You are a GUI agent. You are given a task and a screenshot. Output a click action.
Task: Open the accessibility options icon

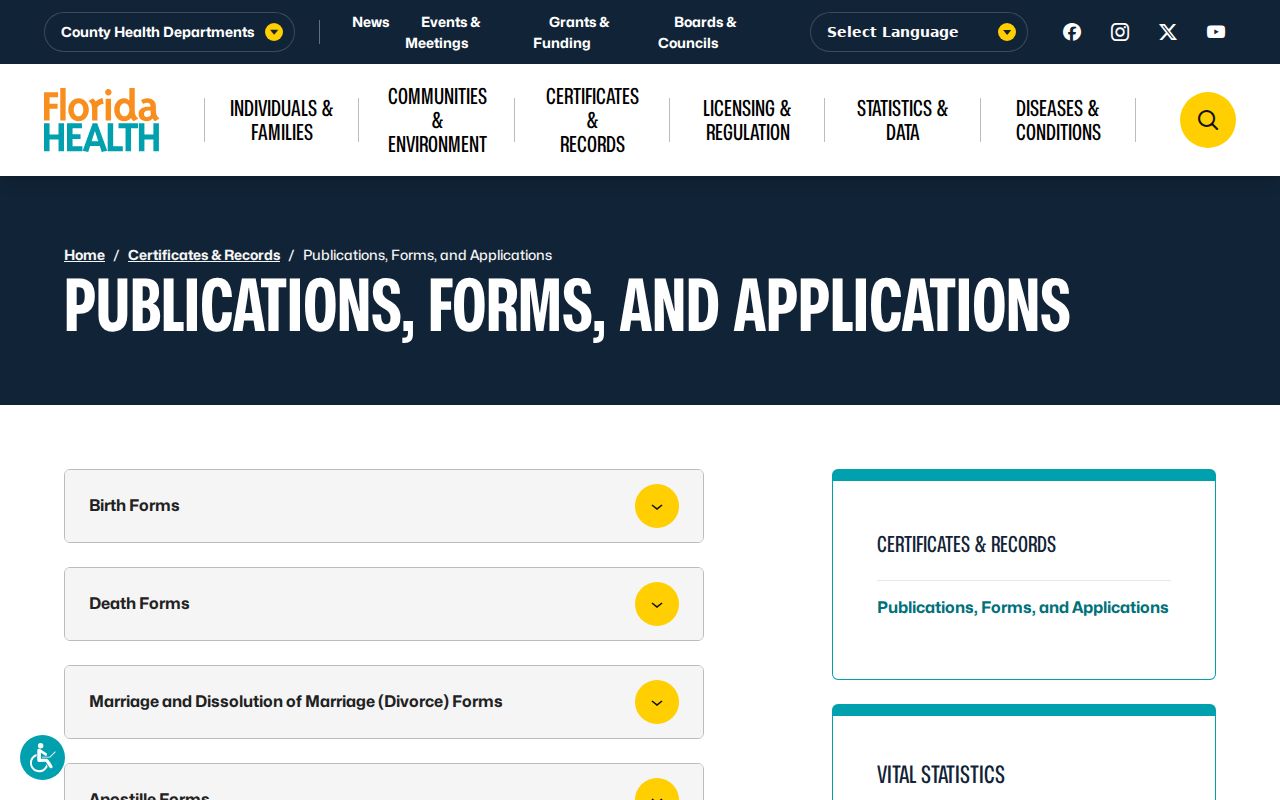(42, 758)
